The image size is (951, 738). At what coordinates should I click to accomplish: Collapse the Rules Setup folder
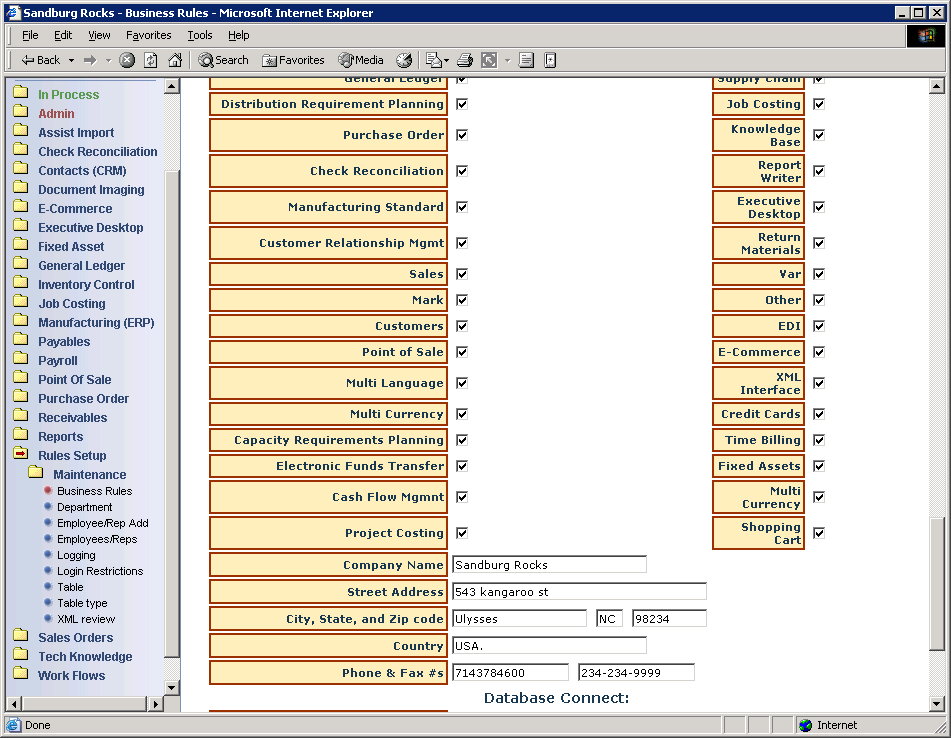pos(20,455)
